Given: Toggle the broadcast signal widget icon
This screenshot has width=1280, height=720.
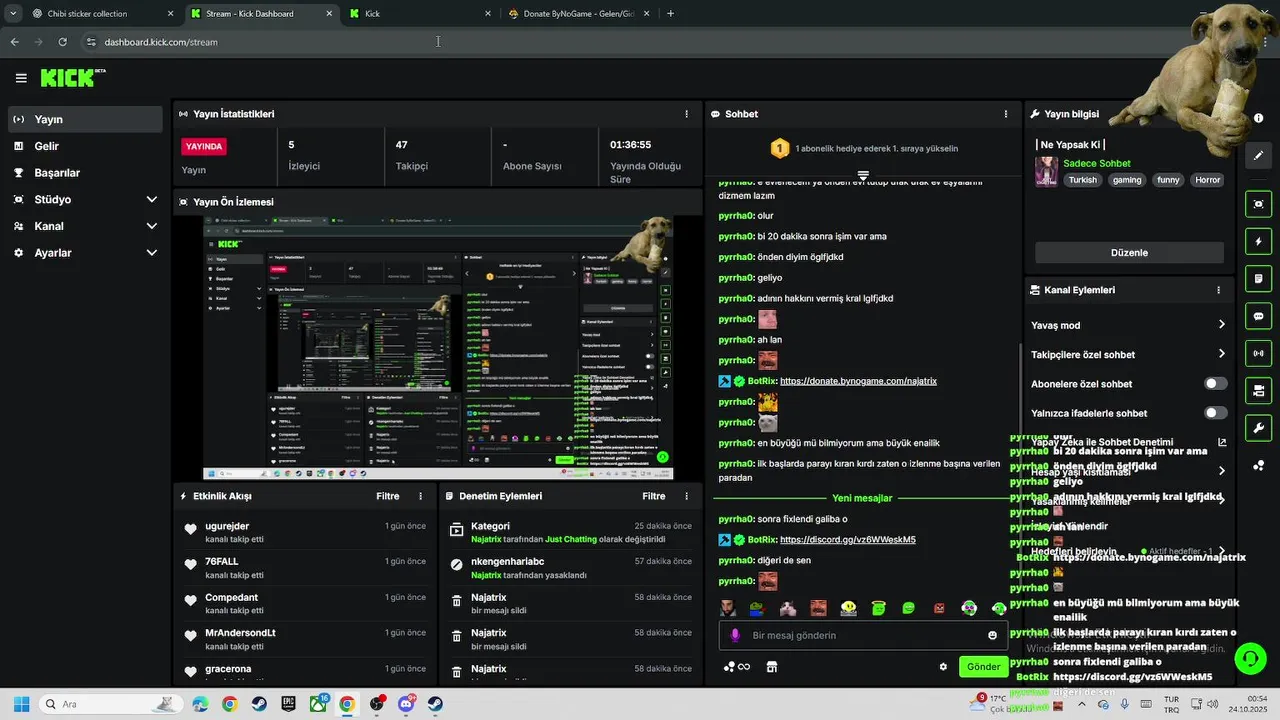Looking at the screenshot, I should [x=1258, y=353].
